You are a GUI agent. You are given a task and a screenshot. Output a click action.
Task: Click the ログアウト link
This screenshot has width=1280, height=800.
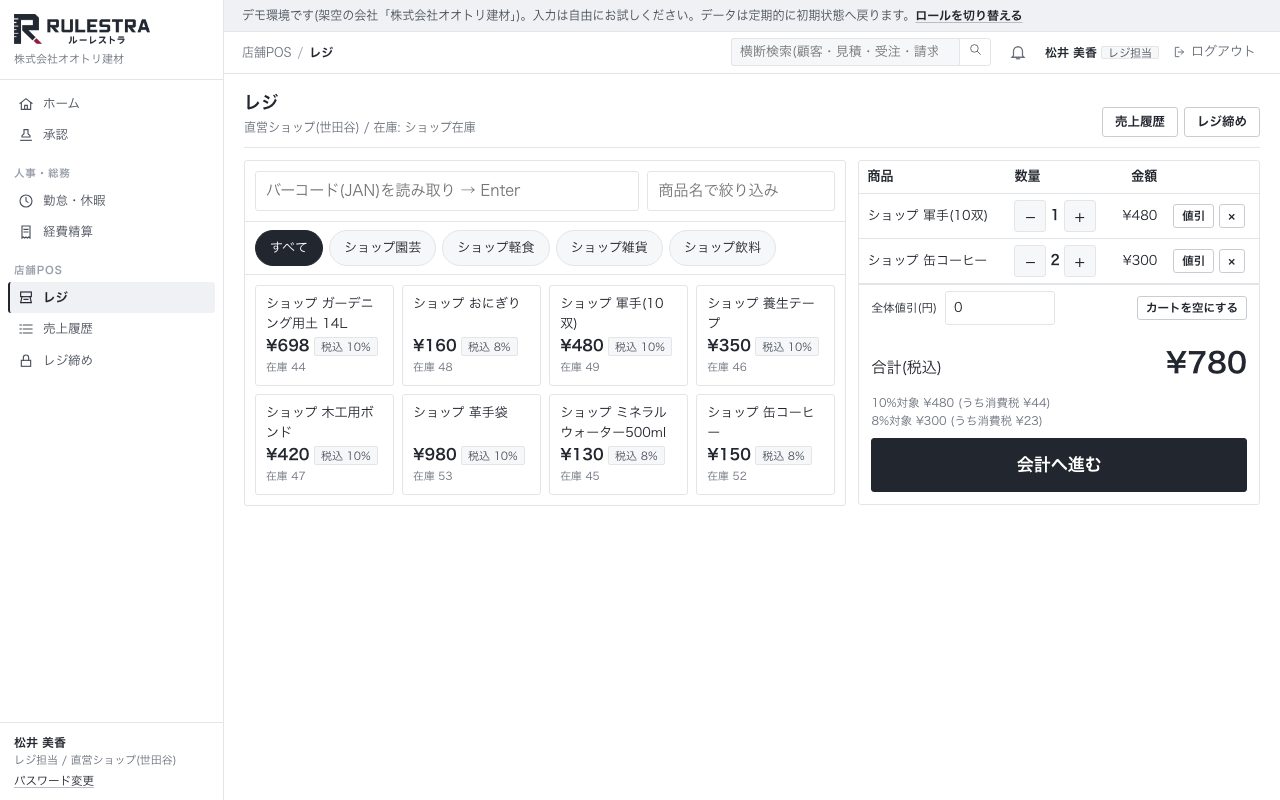point(1214,52)
